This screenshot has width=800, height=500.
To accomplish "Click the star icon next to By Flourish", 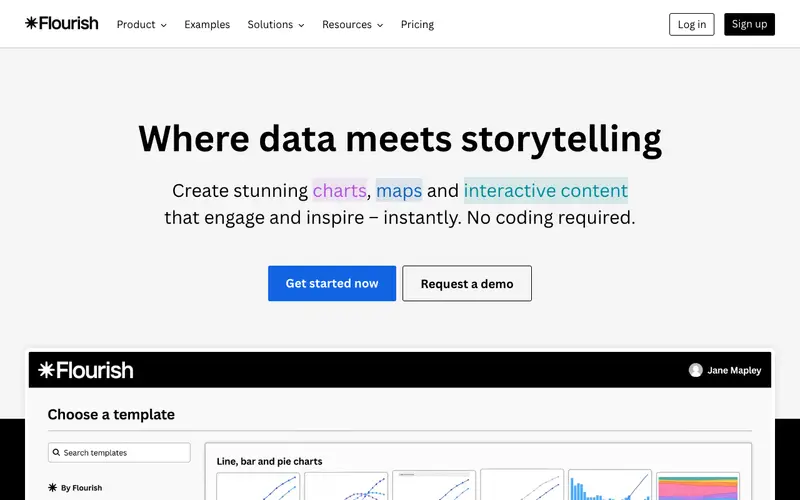I will (x=53, y=488).
